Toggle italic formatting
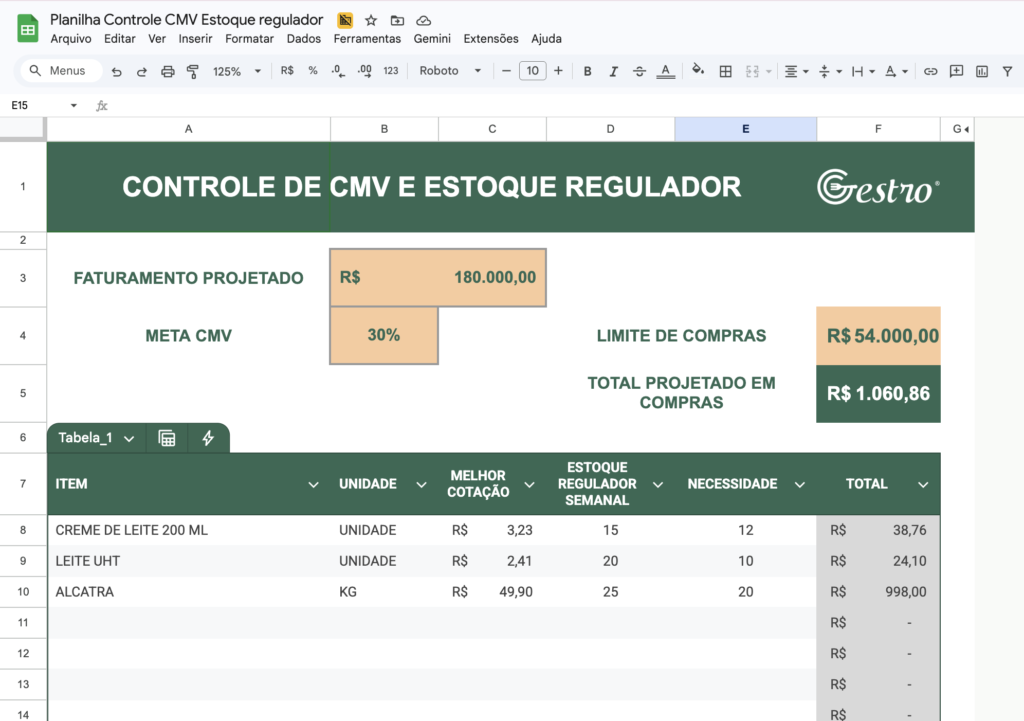Viewport: 1024px width, 721px height. (x=612, y=71)
